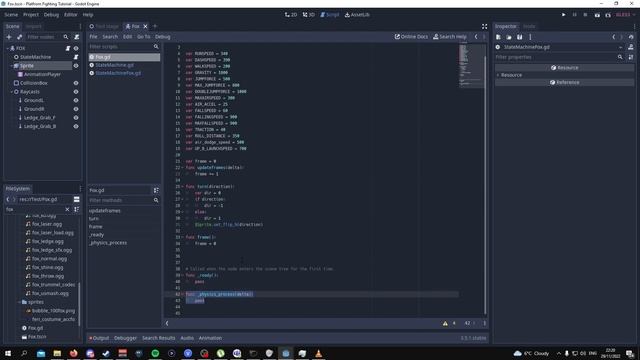Pause the running scene
Image resolution: width=640 pixels, height=360 pixels.
pyautogui.click(x=574, y=15)
